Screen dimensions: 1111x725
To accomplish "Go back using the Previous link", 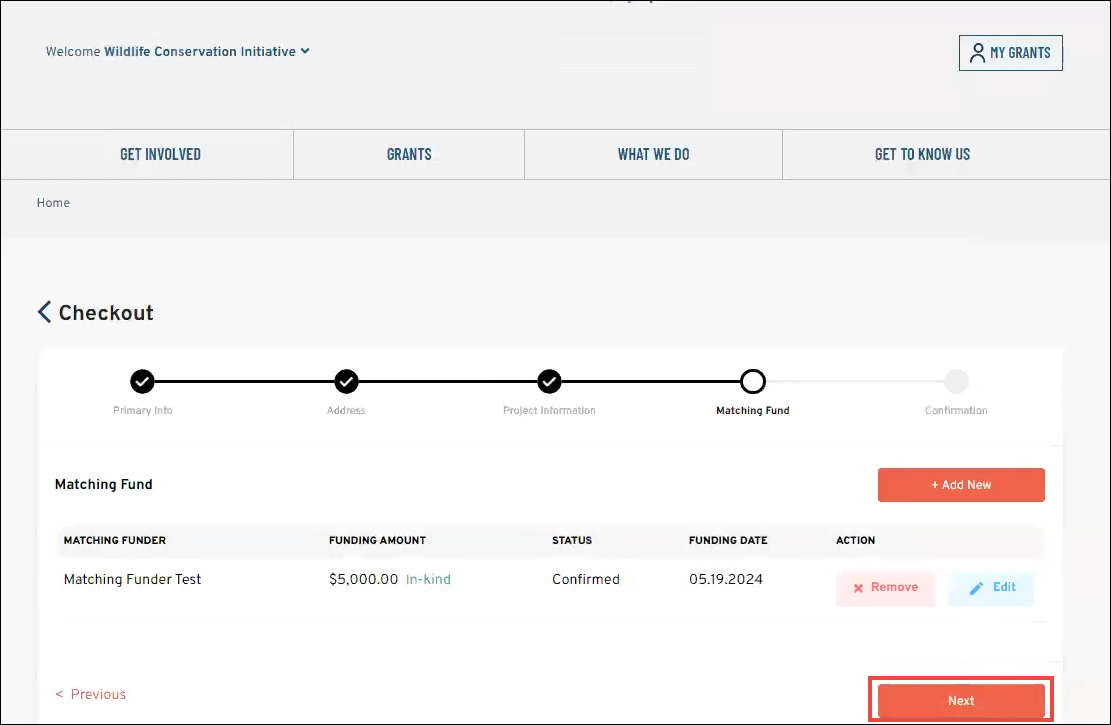I will 91,694.
